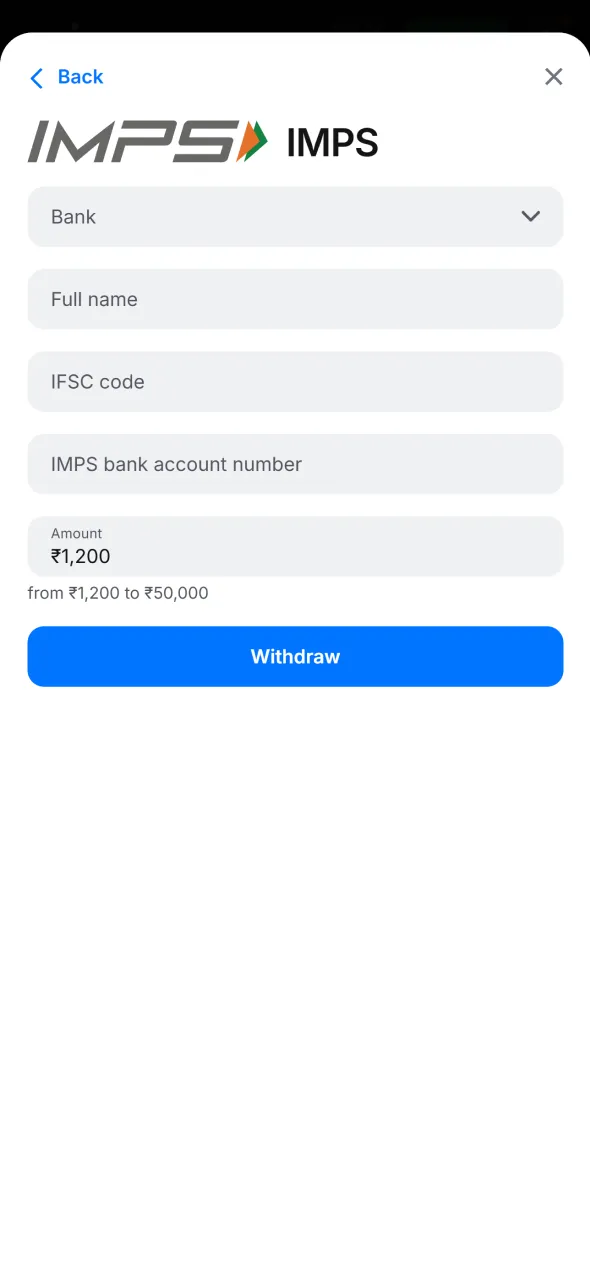Screen dimensions: 590x1280
Task: Click the Amount field showing ₹1,200
Action: coord(295,546)
